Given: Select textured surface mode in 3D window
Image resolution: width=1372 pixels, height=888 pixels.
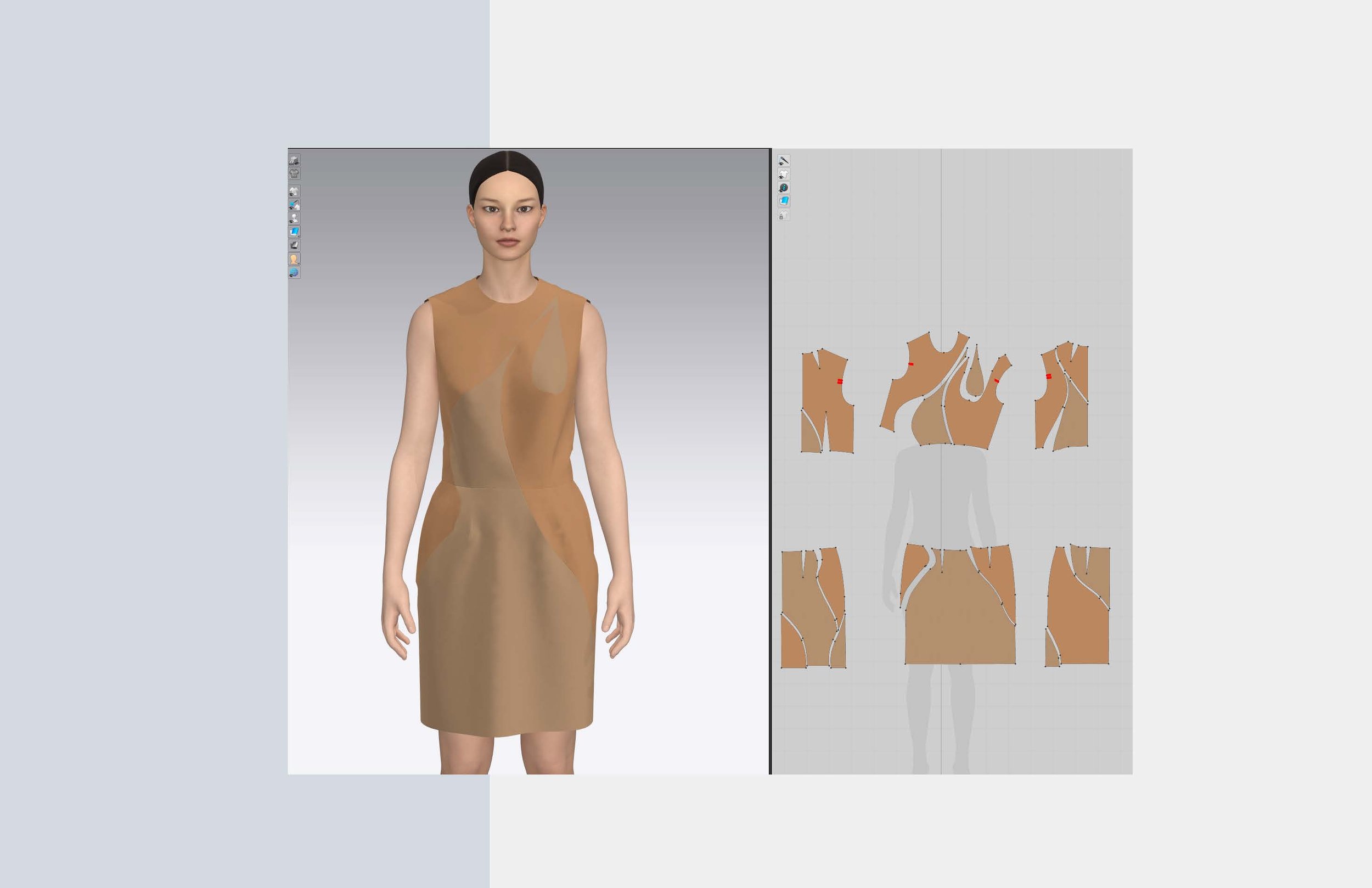Looking at the screenshot, I should (294, 232).
